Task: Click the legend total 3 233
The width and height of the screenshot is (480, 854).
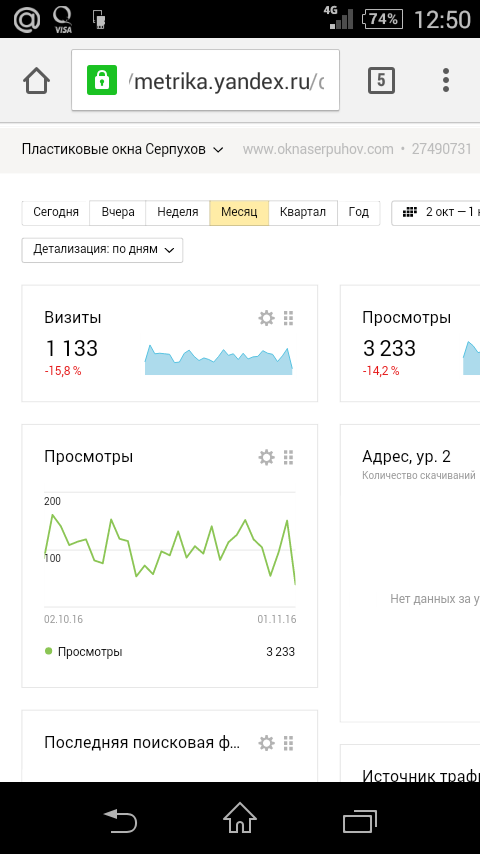Action: pyautogui.click(x=281, y=652)
